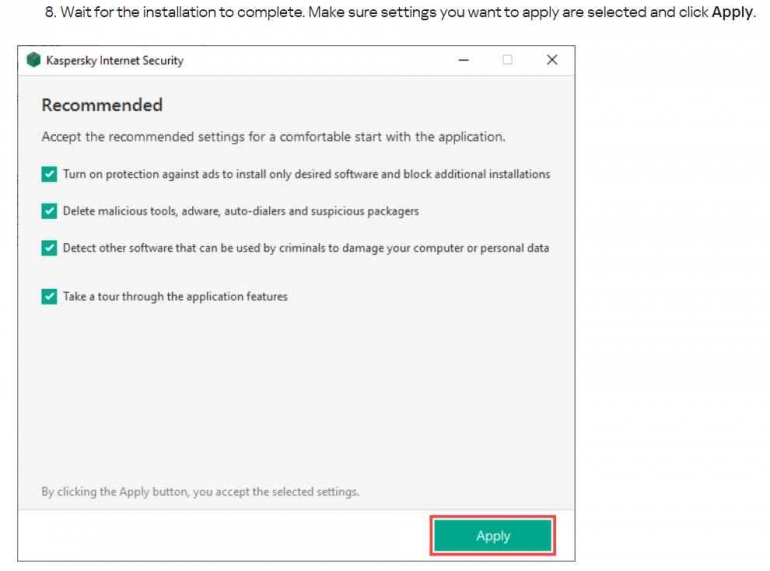Click bold Apply word in step 8 instructions
The height and width of the screenshot is (571, 770).
click(x=732, y=12)
